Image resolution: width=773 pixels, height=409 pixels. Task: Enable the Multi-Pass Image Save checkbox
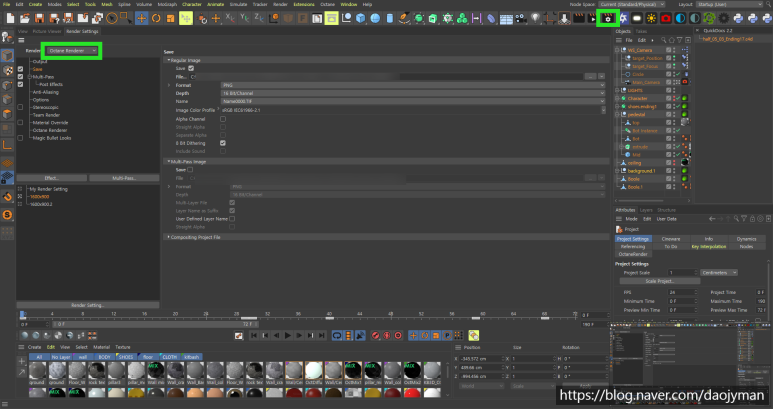pyautogui.click(x=190, y=170)
